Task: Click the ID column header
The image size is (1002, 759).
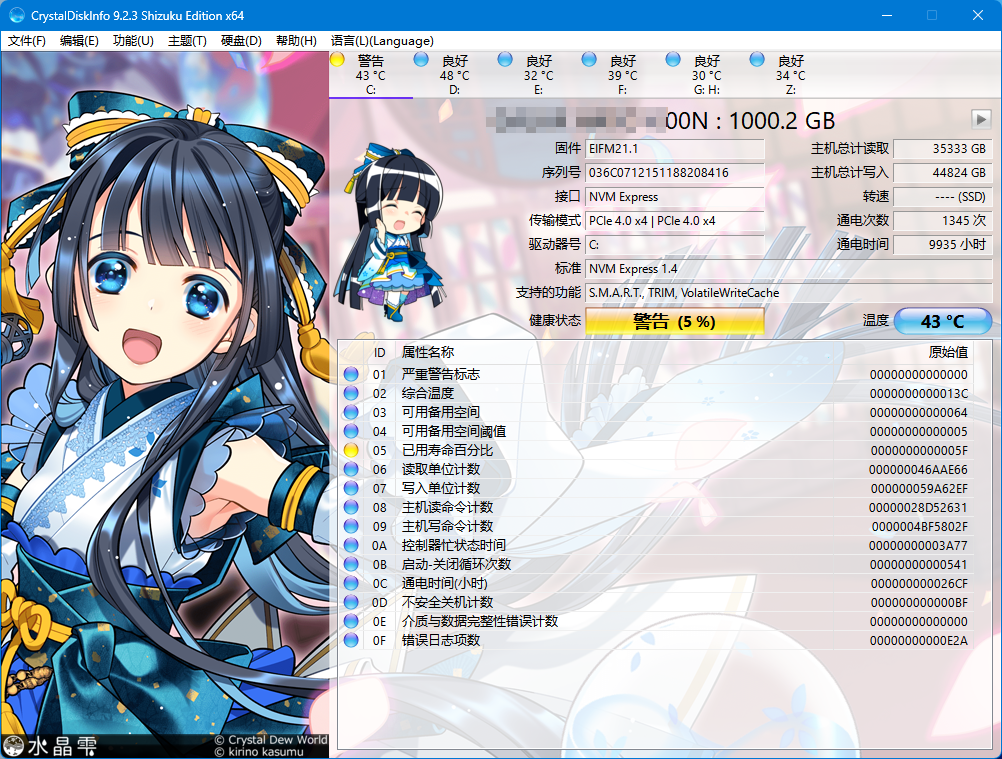Action: (380, 352)
